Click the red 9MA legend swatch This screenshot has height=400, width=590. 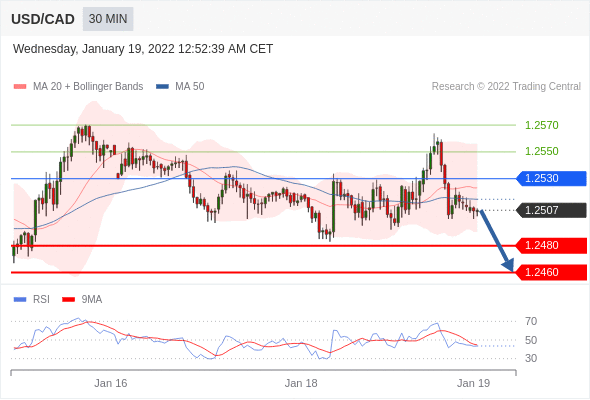[68, 300]
